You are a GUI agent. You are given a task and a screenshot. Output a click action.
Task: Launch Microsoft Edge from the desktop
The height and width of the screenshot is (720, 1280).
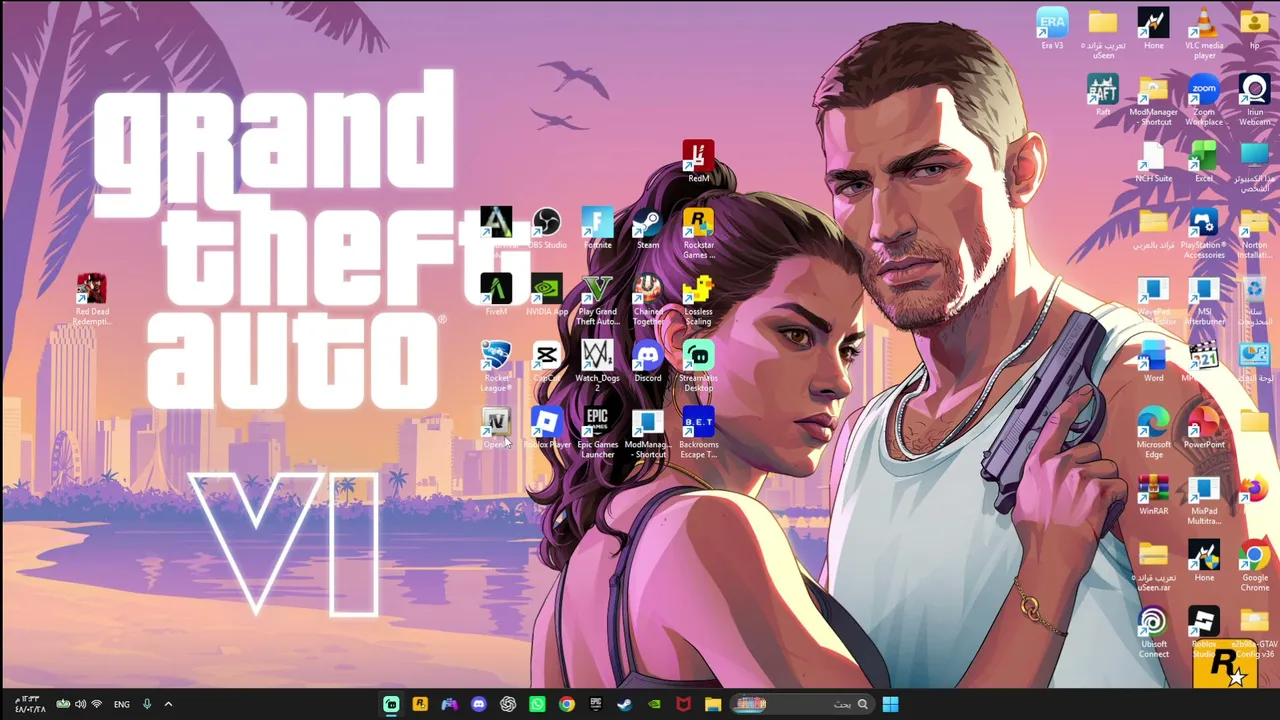(1153, 433)
